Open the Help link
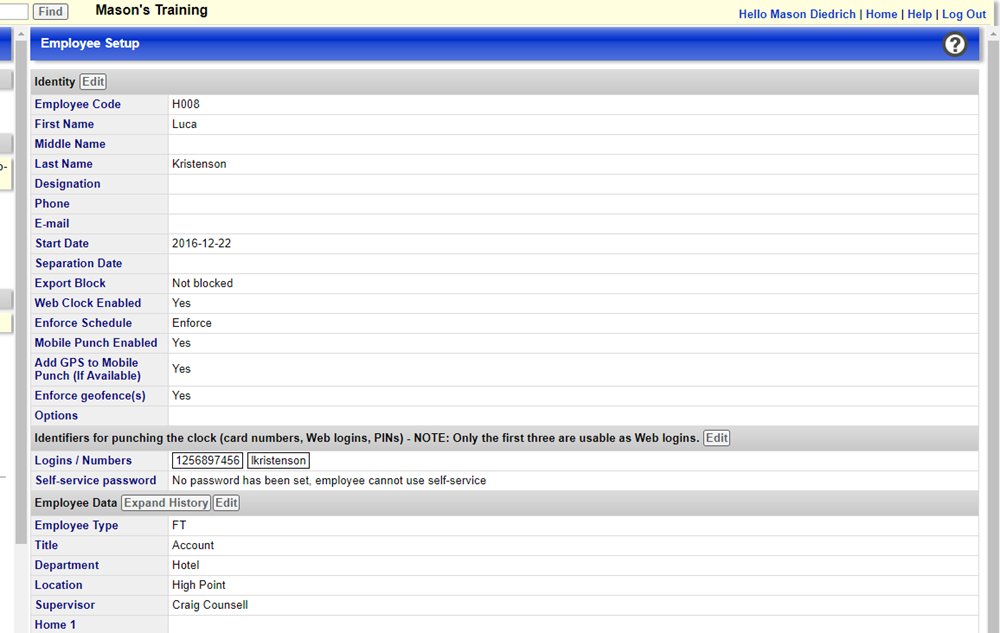This screenshot has height=633, width=1000. [x=919, y=14]
